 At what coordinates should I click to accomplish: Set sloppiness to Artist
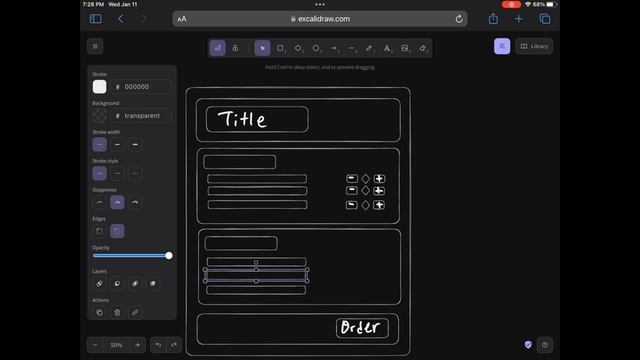(x=117, y=202)
